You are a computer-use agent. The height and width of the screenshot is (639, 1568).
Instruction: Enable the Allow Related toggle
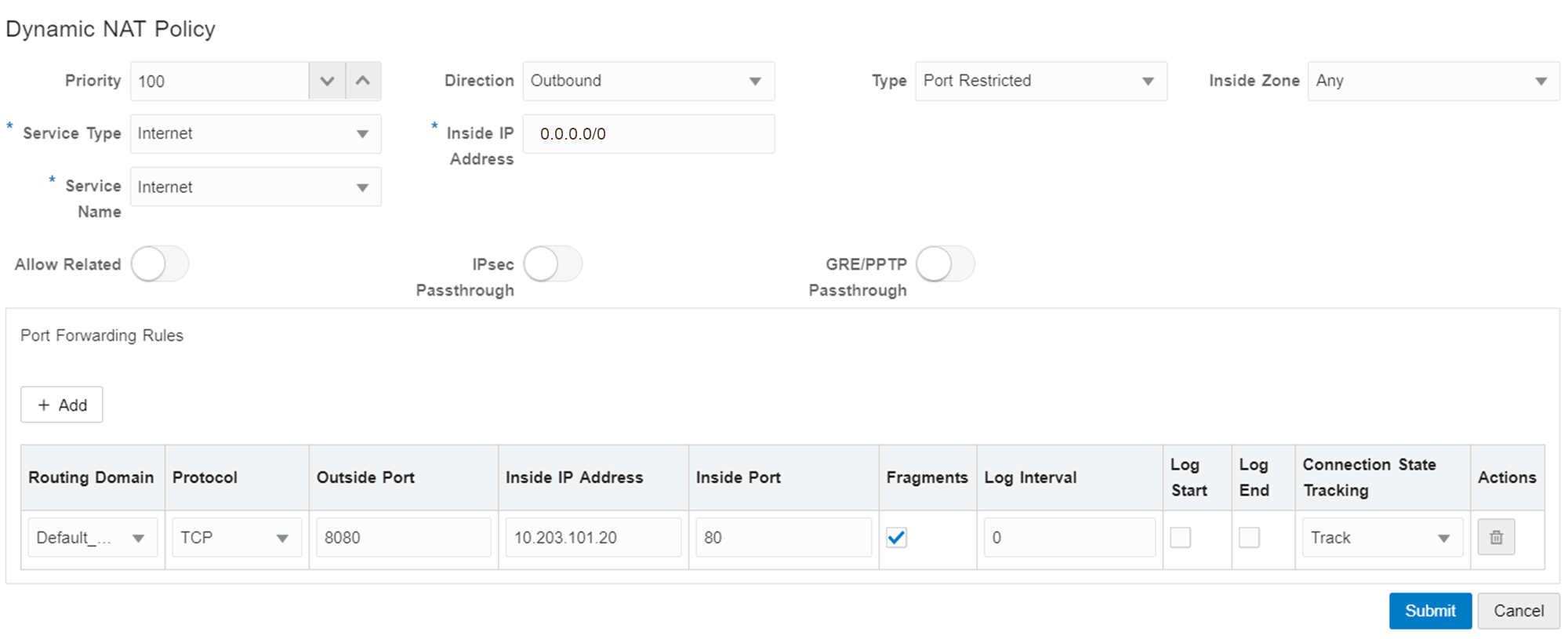[x=160, y=264]
